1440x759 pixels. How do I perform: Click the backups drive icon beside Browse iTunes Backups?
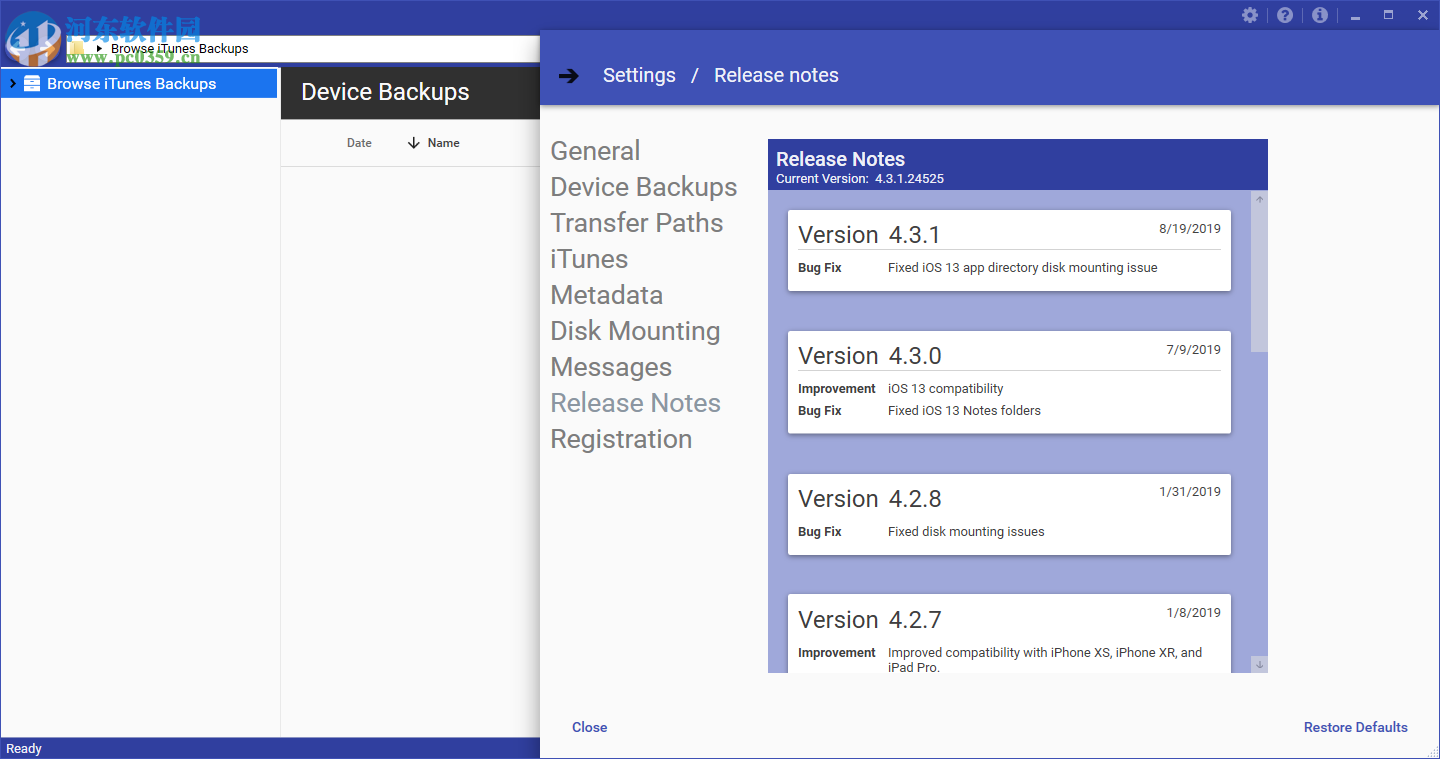[x=31, y=83]
